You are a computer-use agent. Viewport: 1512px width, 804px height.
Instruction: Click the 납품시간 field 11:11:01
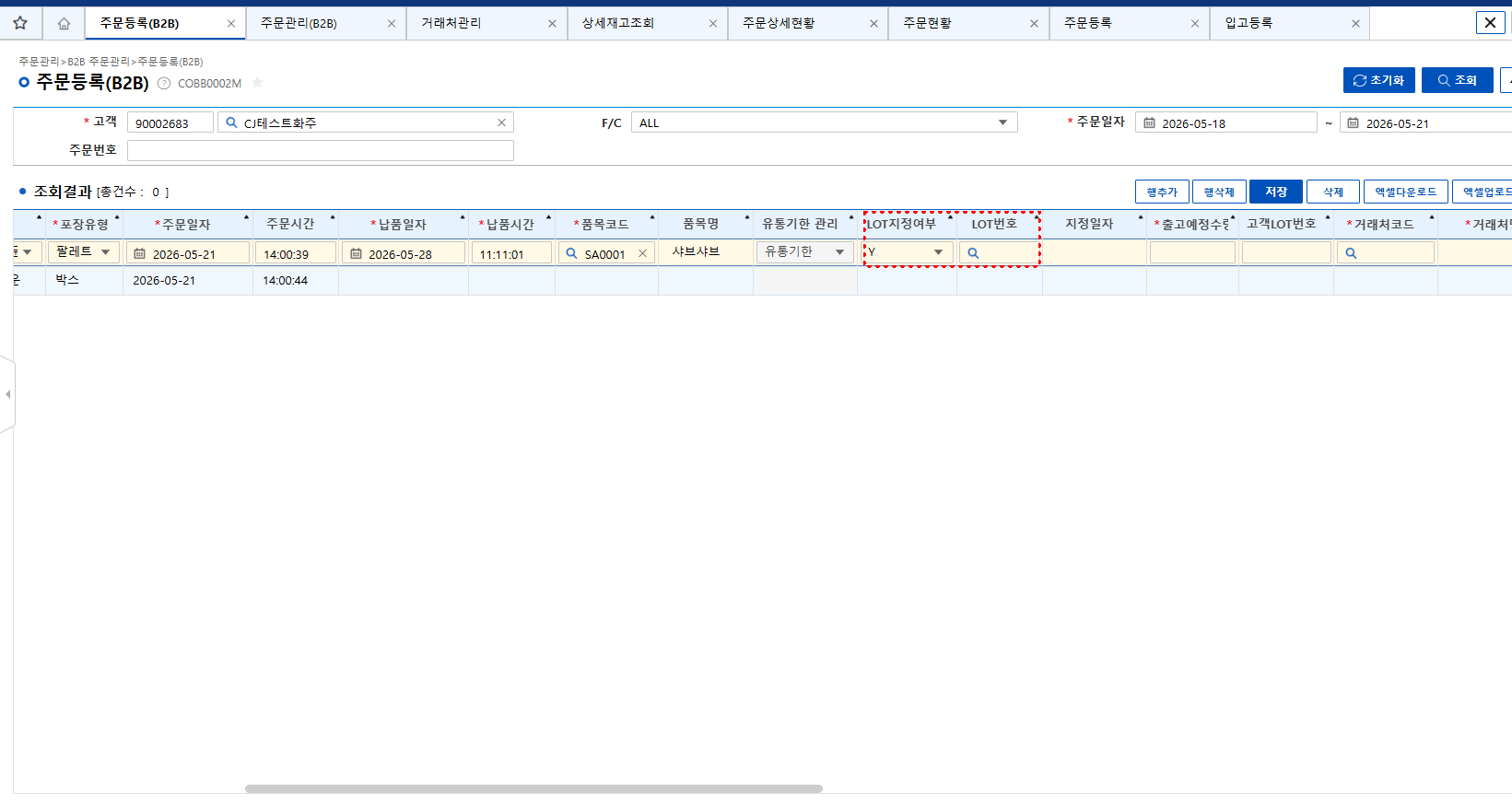tap(511, 253)
